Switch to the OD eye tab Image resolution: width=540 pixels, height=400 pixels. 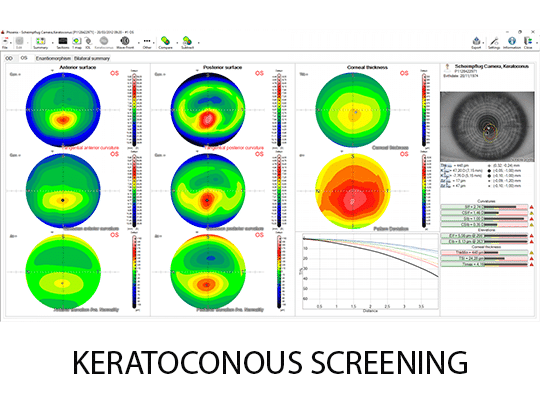(9, 59)
